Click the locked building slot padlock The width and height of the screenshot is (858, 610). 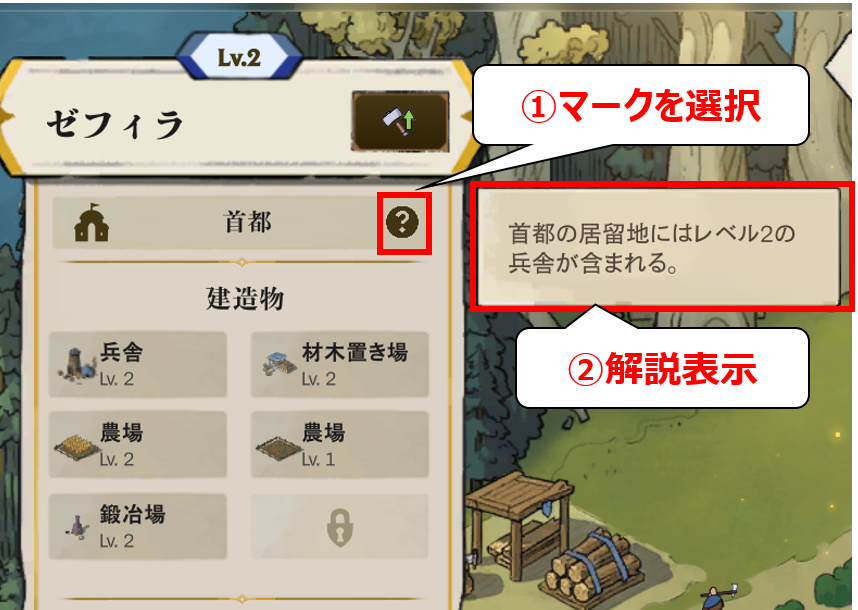(340, 527)
